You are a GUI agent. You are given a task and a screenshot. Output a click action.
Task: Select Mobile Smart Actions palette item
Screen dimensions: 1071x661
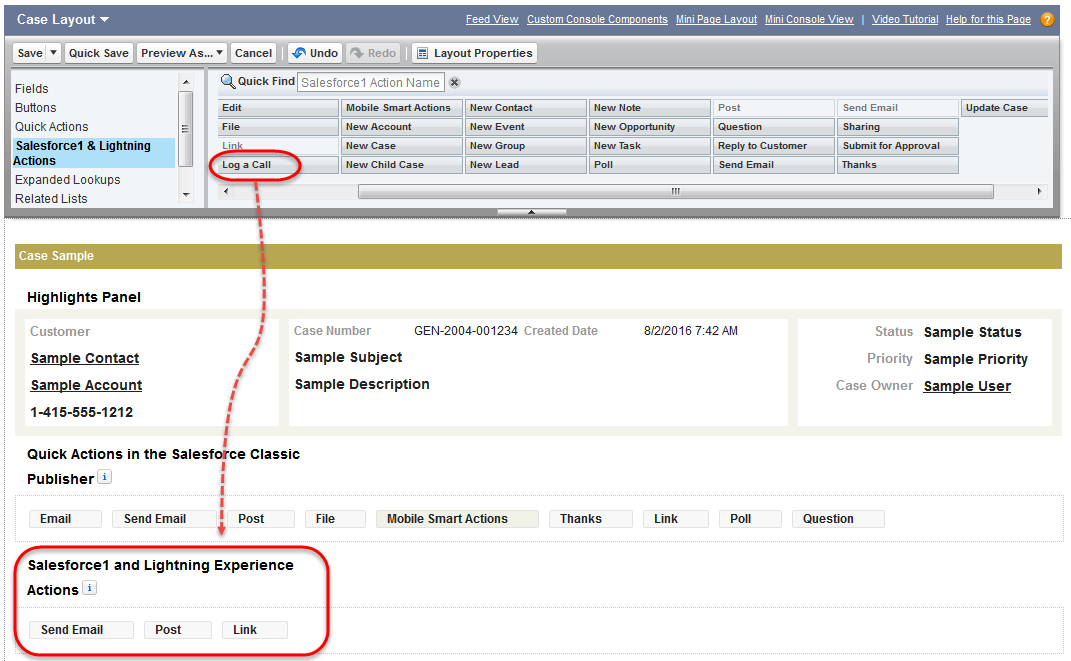tap(402, 108)
